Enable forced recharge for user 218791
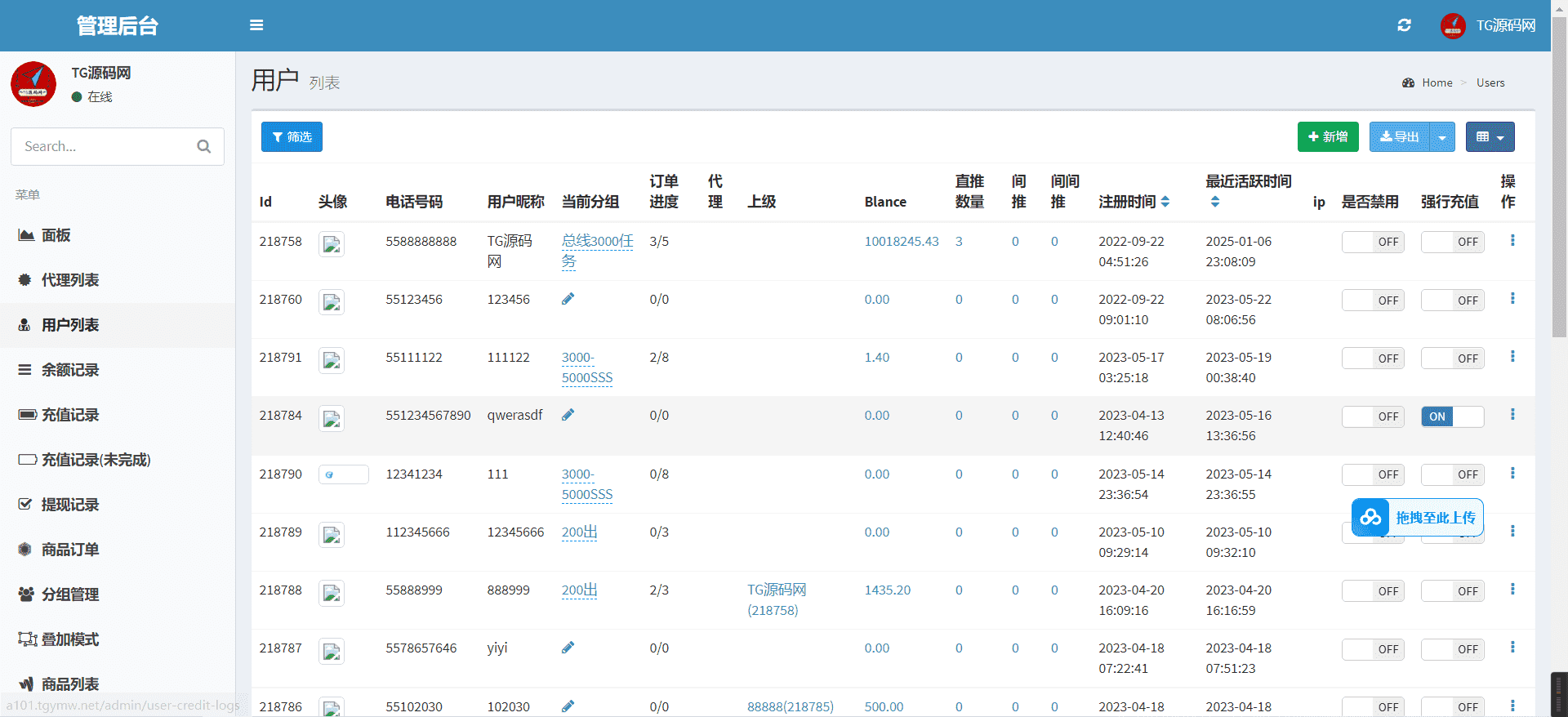This screenshot has height=717, width=1568. coord(1451,358)
